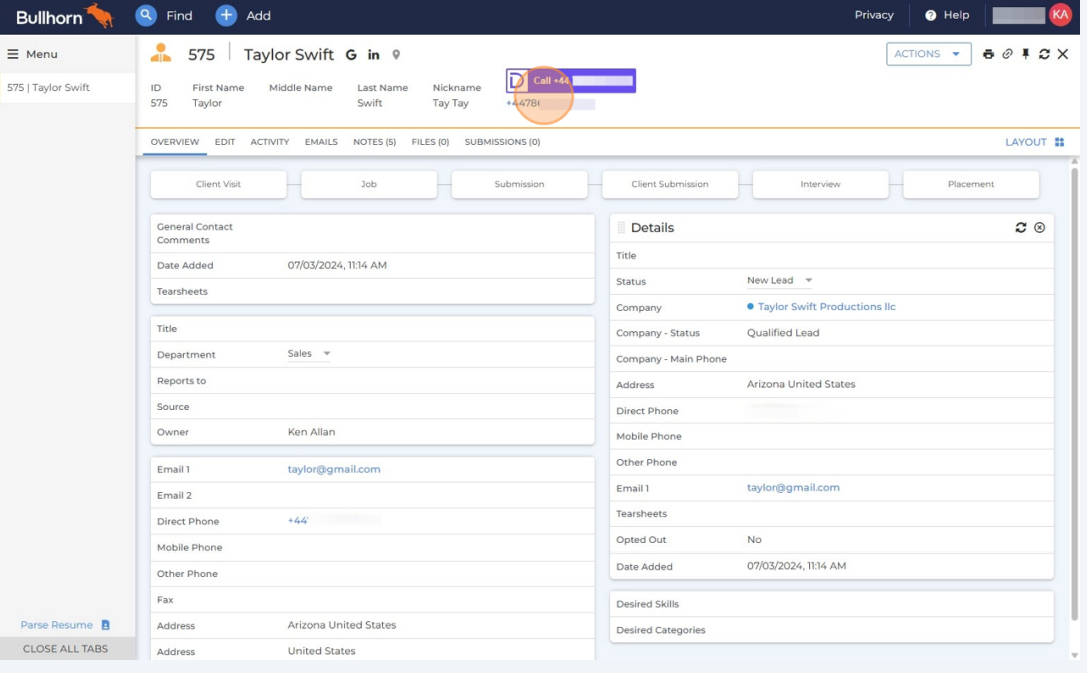Screen dimensions: 1087x673
Task: Search Taylor Swift on Google icon
Action: pos(351,55)
